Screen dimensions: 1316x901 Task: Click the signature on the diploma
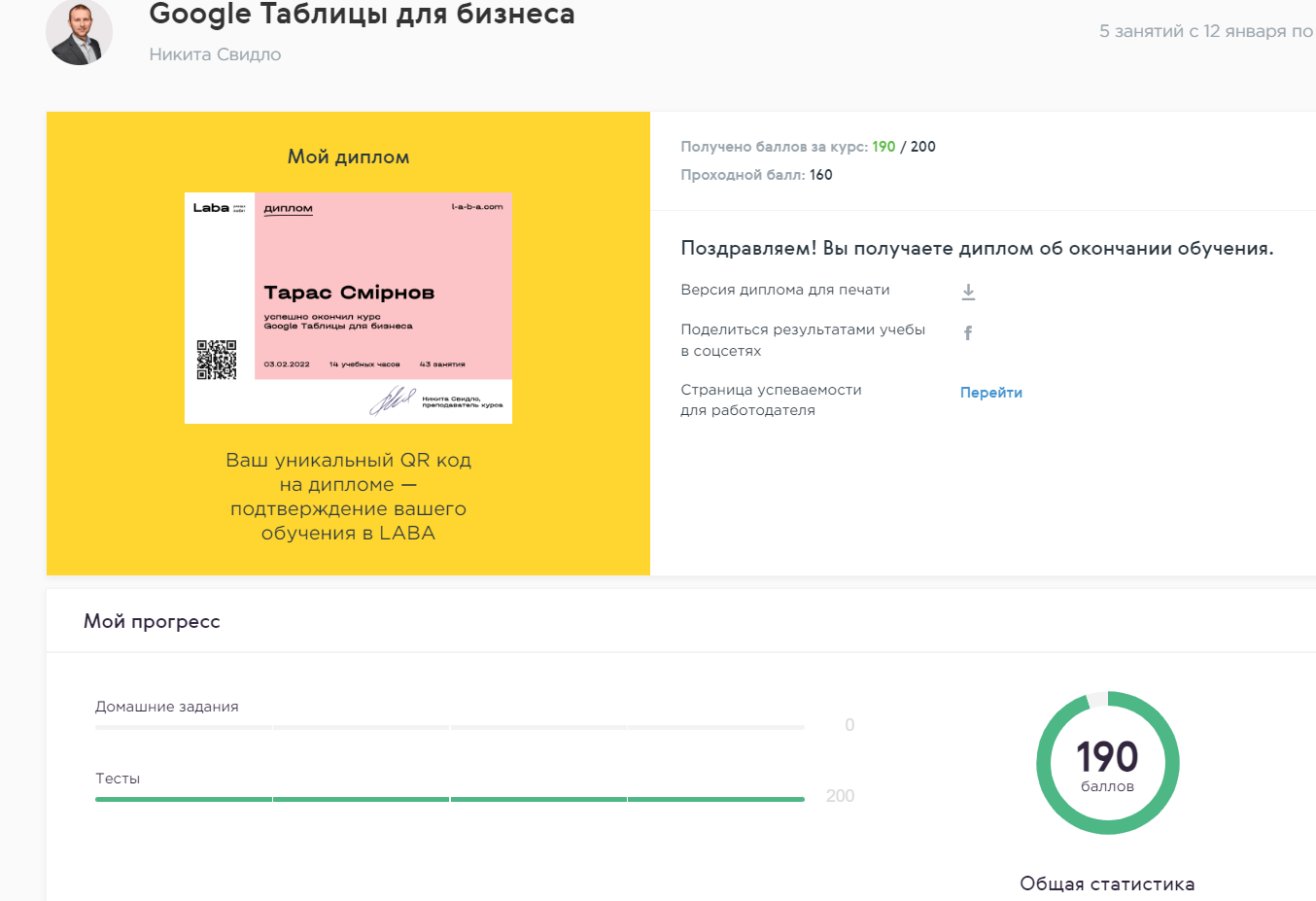[393, 399]
